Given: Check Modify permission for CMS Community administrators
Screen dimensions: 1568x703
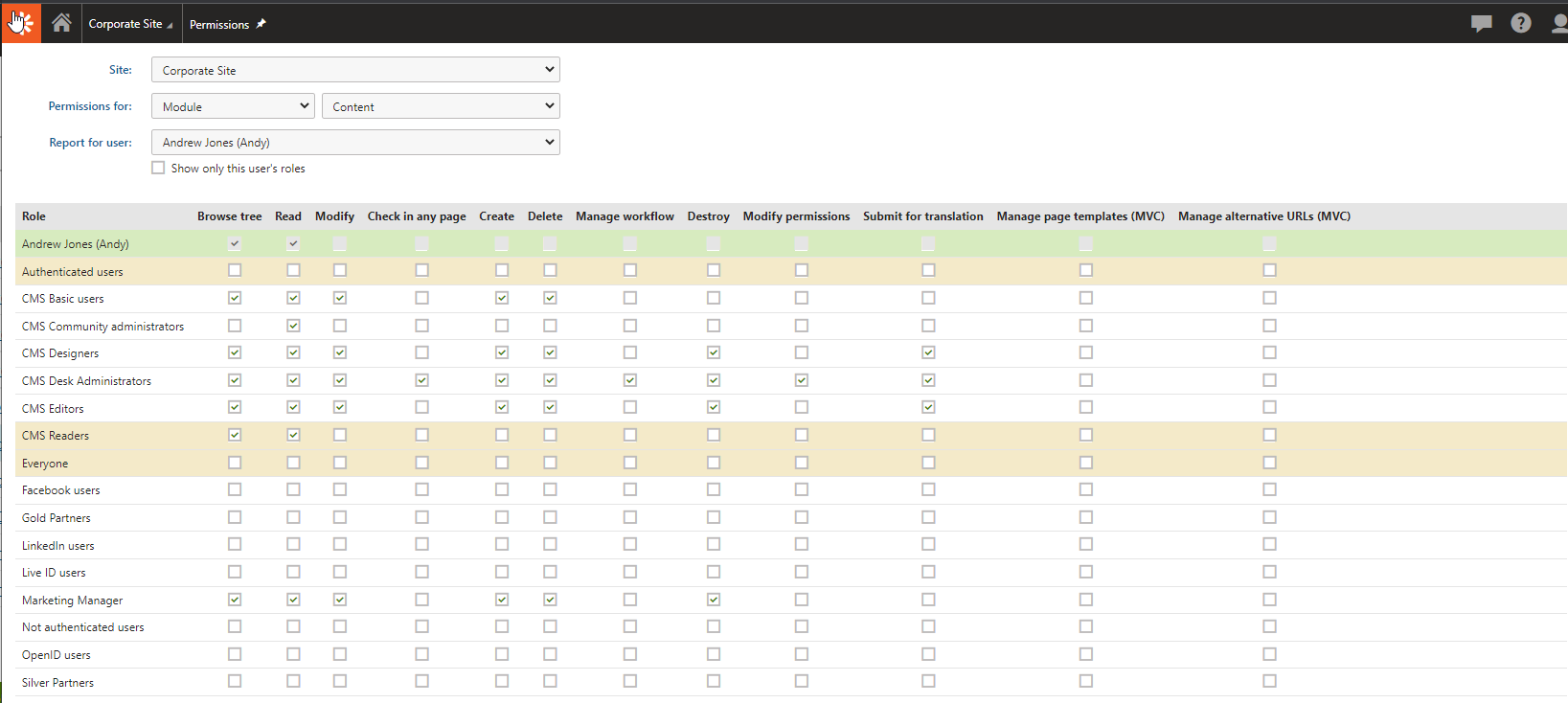Looking at the screenshot, I should point(340,326).
